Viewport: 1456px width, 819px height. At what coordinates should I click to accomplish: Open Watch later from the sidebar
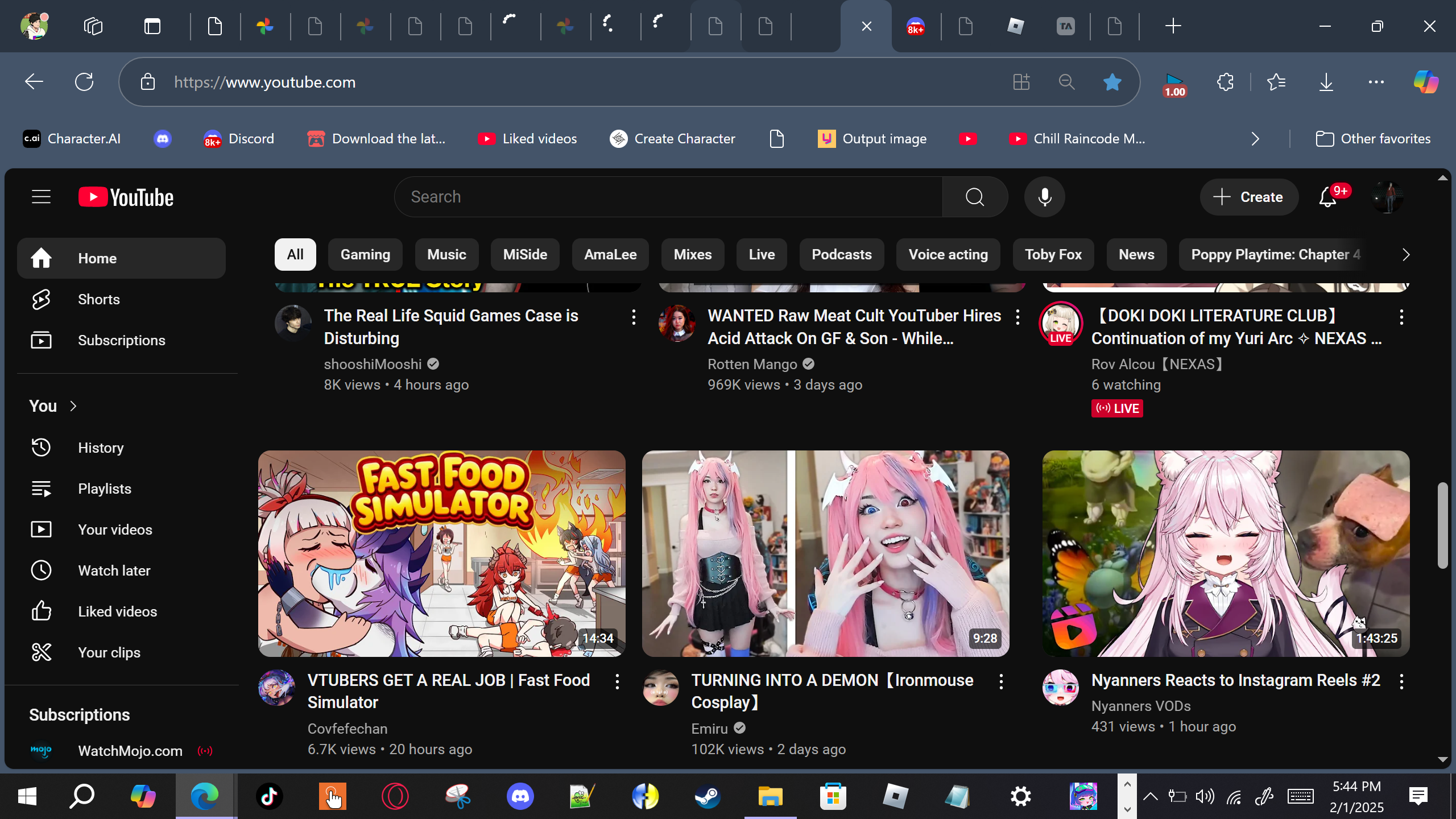(114, 570)
